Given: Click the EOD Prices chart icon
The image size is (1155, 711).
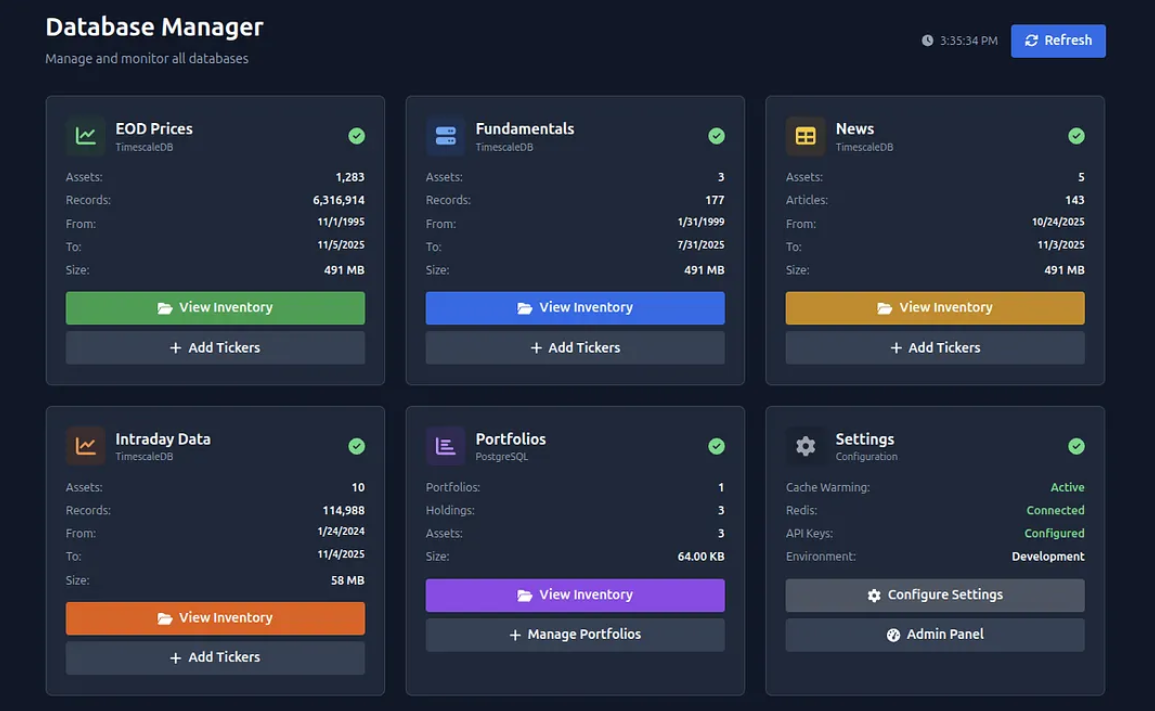Looking at the screenshot, I should 85,136.
